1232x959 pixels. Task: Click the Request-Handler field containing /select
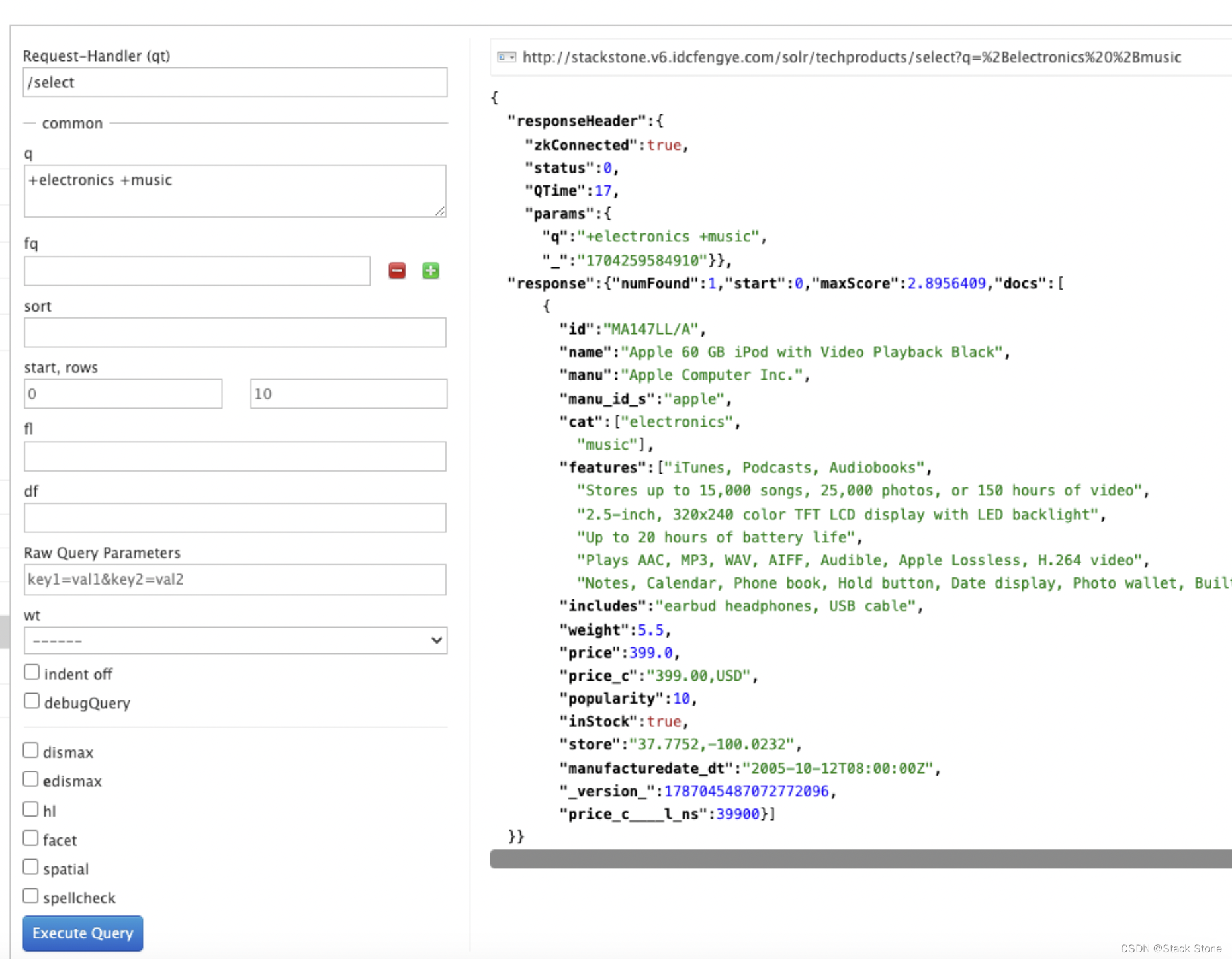[x=236, y=82]
